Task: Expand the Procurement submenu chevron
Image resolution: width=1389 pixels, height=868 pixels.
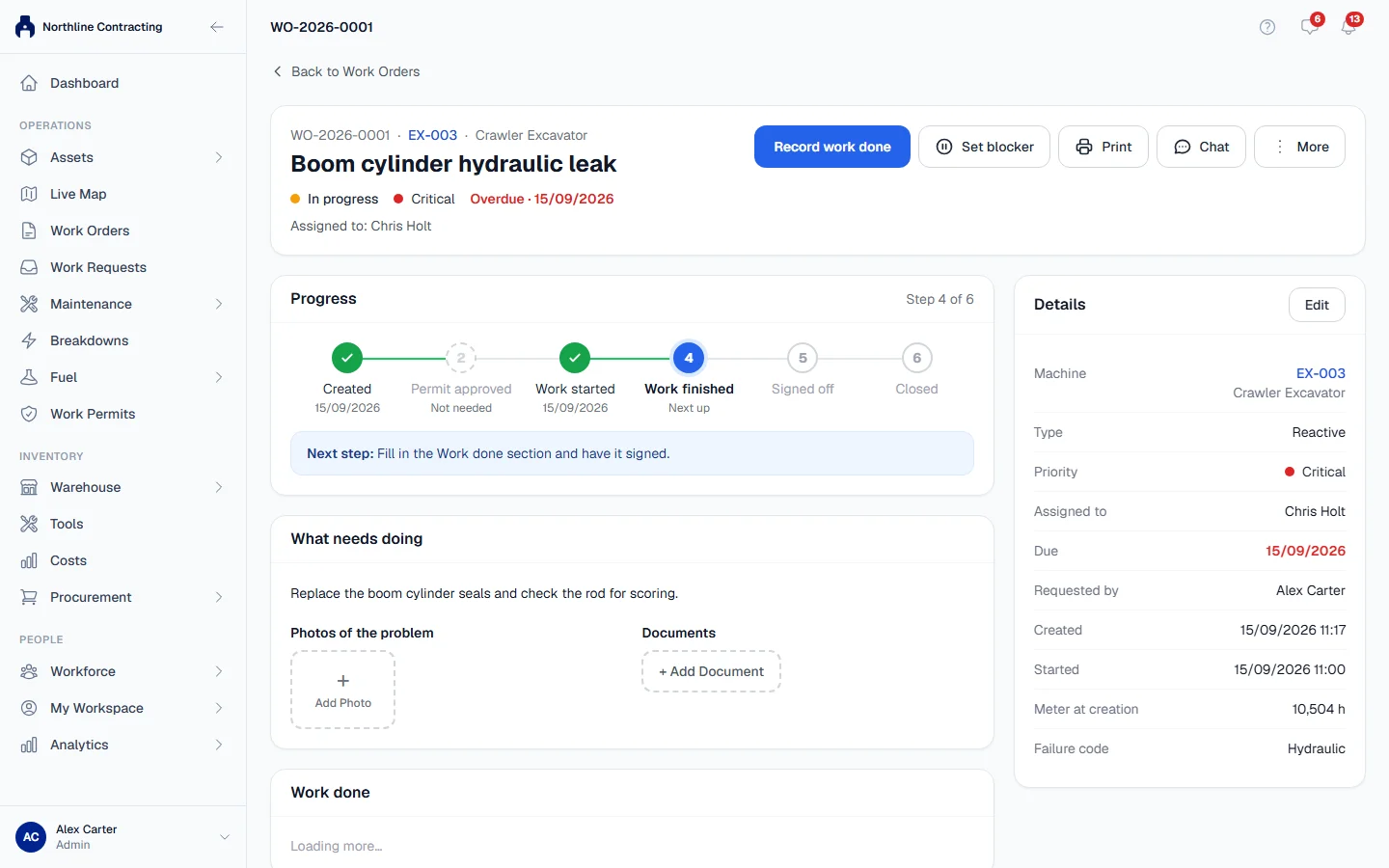Action: point(219,597)
